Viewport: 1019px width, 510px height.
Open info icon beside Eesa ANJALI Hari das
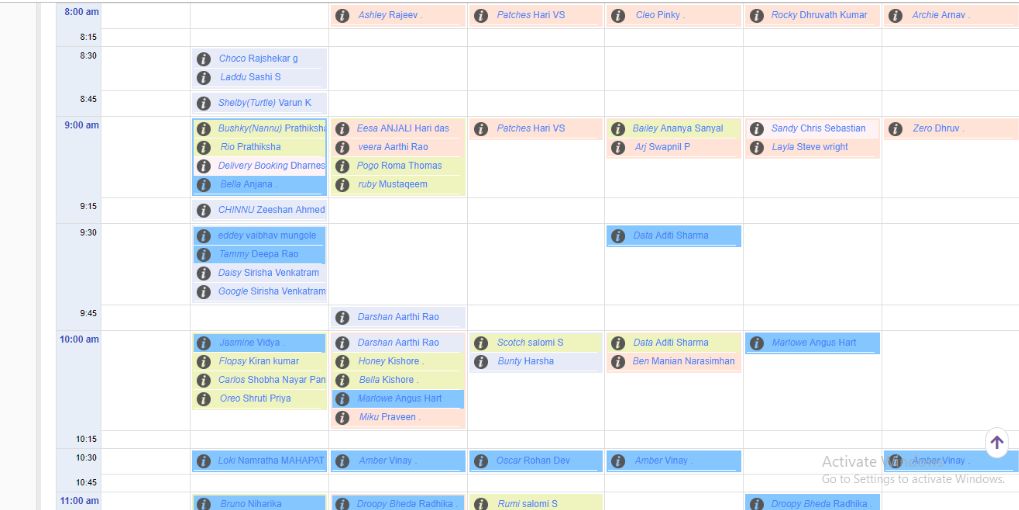pos(342,129)
